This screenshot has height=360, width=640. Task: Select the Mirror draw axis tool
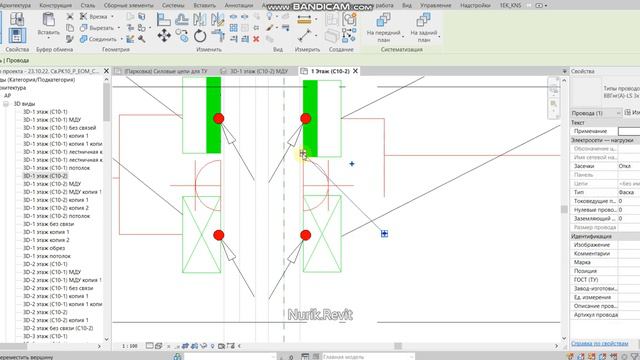pyautogui.click(x=218, y=19)
